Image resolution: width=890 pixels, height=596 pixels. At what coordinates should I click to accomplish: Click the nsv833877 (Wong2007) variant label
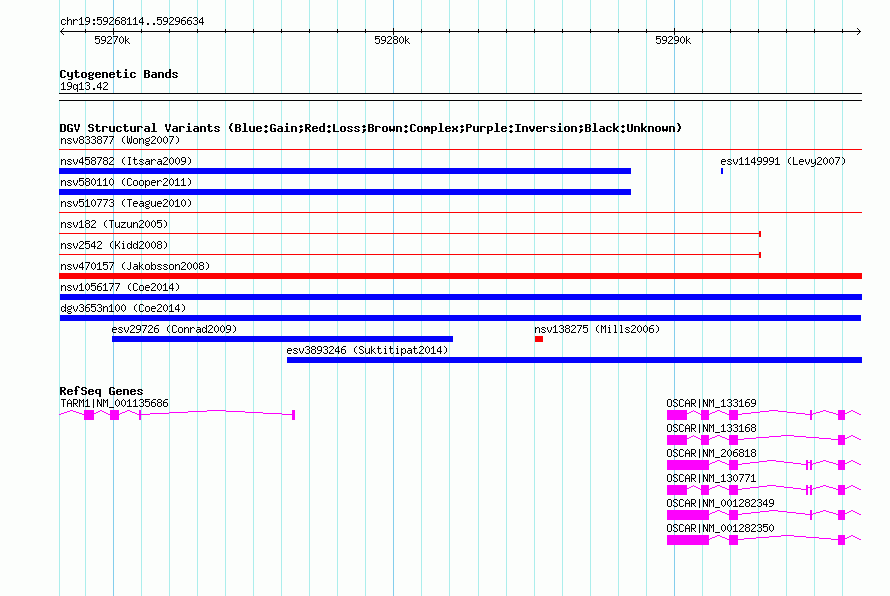point(120,140)
